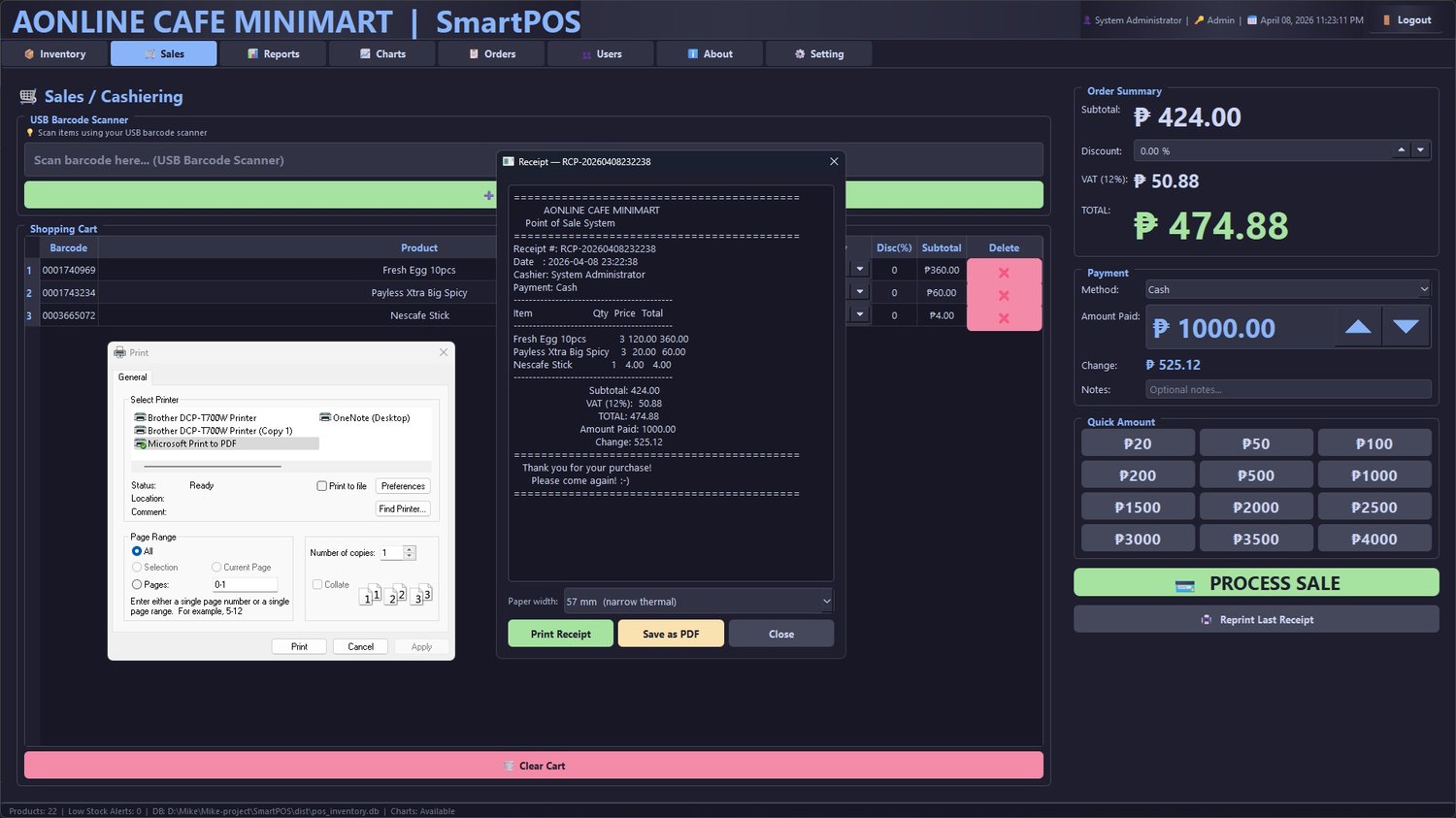Switch to the Sales tab
Viewport: 1456px width, 818px height.
tap(164, 53)
